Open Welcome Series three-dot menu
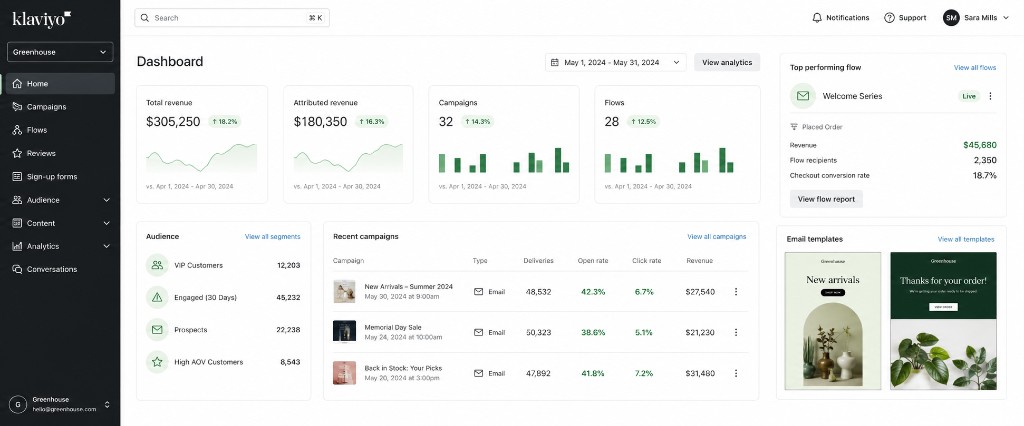This screenshot has height=426, width=1024. coord(990,96)
